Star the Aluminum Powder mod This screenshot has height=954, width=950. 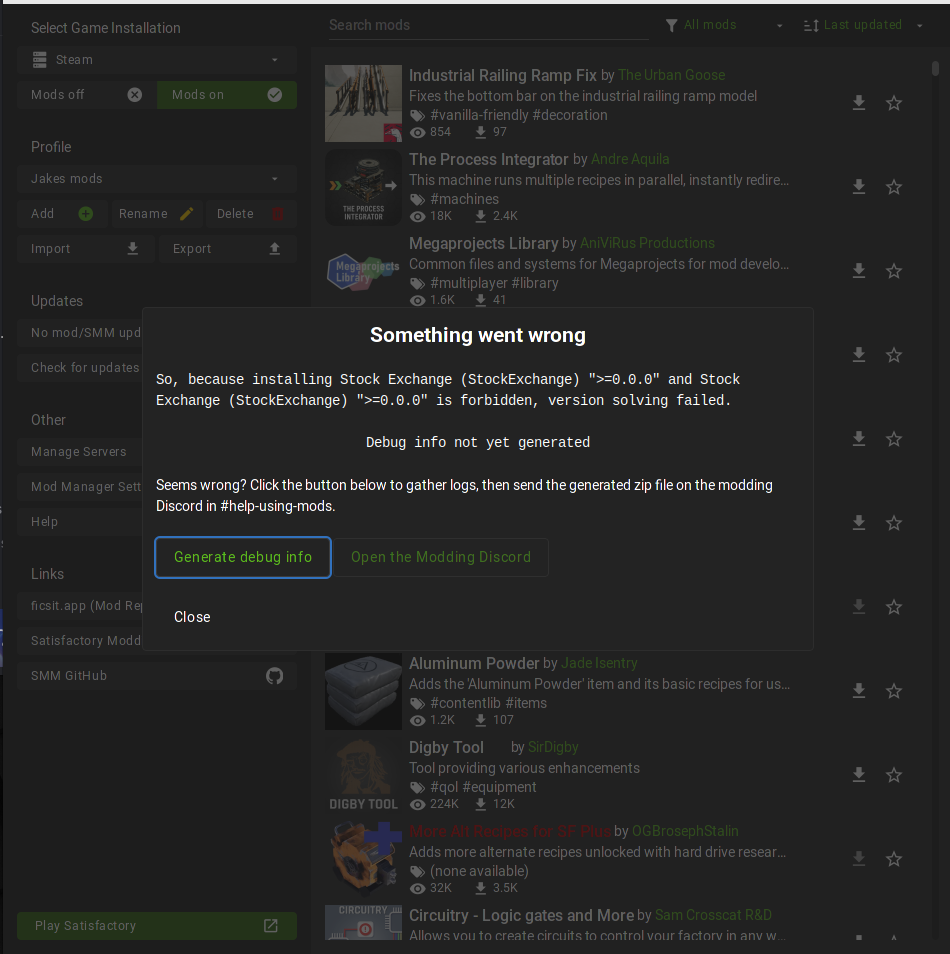(x=893, y=691)
